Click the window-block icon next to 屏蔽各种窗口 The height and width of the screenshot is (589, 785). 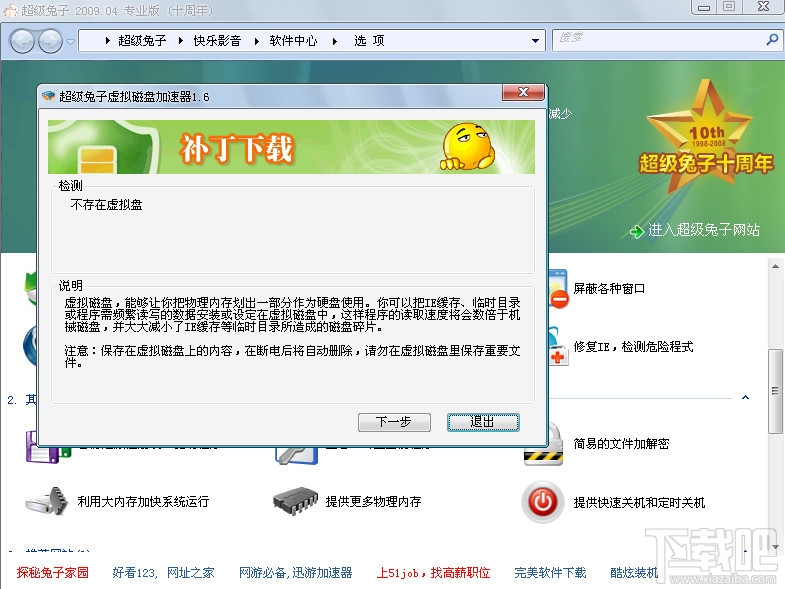[559, 289]
